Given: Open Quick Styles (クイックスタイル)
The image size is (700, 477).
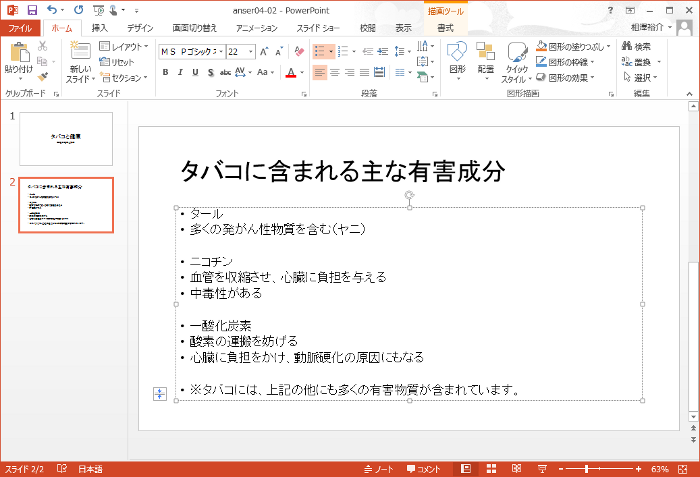Looking at the screenshot, I should tap(517, 63).
